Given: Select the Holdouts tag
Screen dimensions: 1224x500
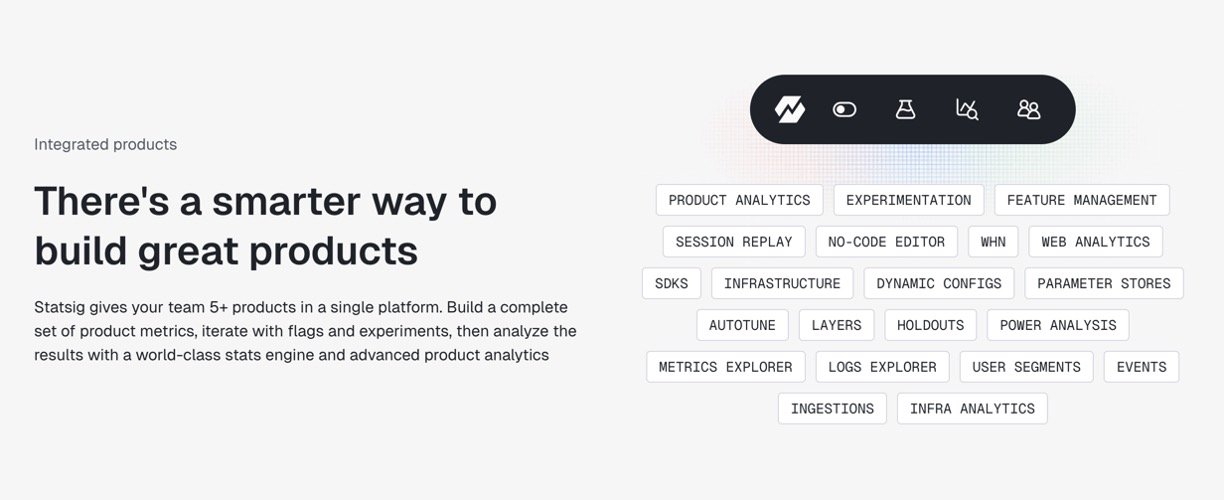Looking at the screenshot, I should (930, 326).
